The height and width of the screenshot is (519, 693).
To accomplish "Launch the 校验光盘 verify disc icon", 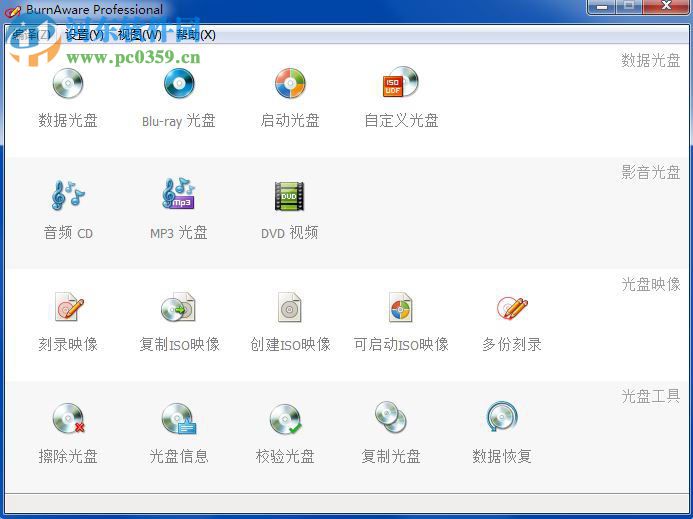I will point(286,419).
